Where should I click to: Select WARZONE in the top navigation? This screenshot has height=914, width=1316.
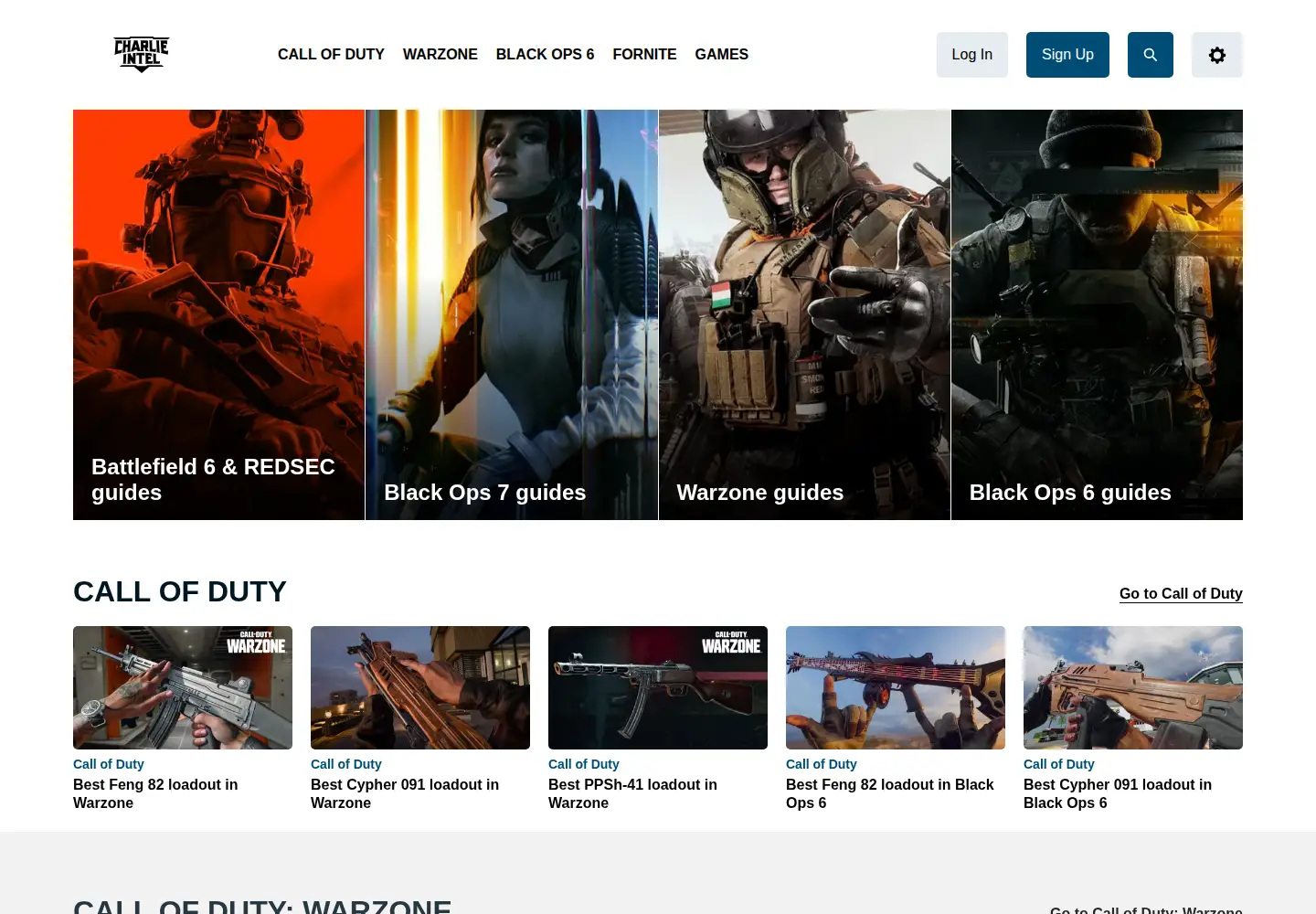(x=440, y=55)
